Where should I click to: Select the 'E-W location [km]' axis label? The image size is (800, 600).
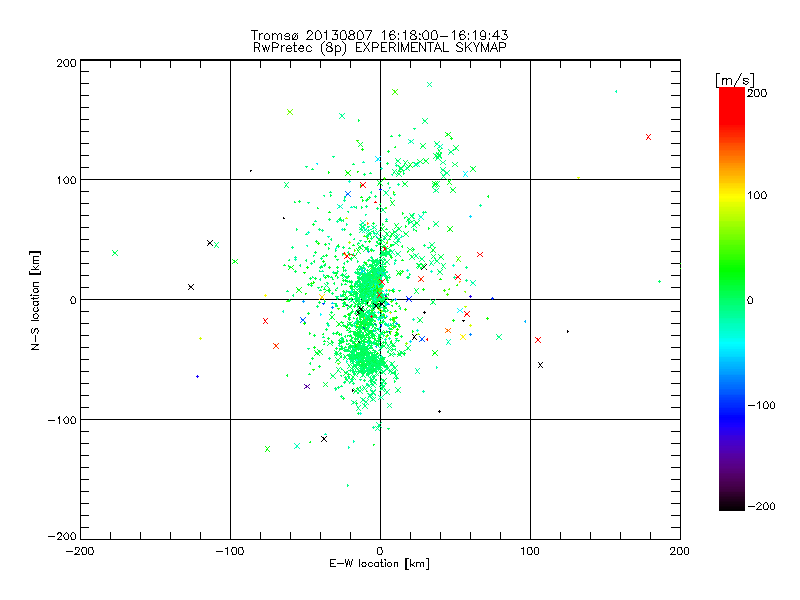(x=379, y=564)
